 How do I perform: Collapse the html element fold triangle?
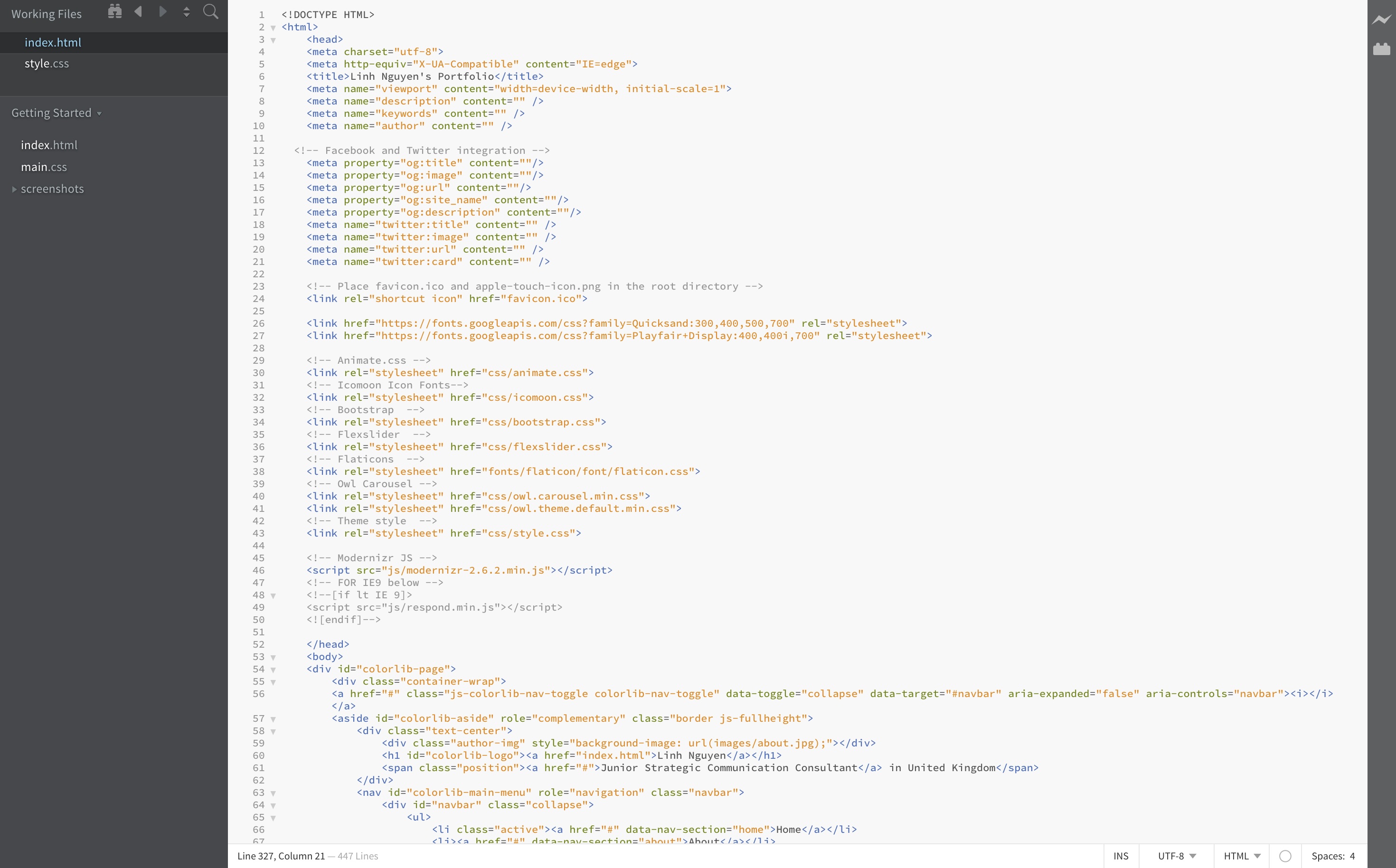coord(273,27)
